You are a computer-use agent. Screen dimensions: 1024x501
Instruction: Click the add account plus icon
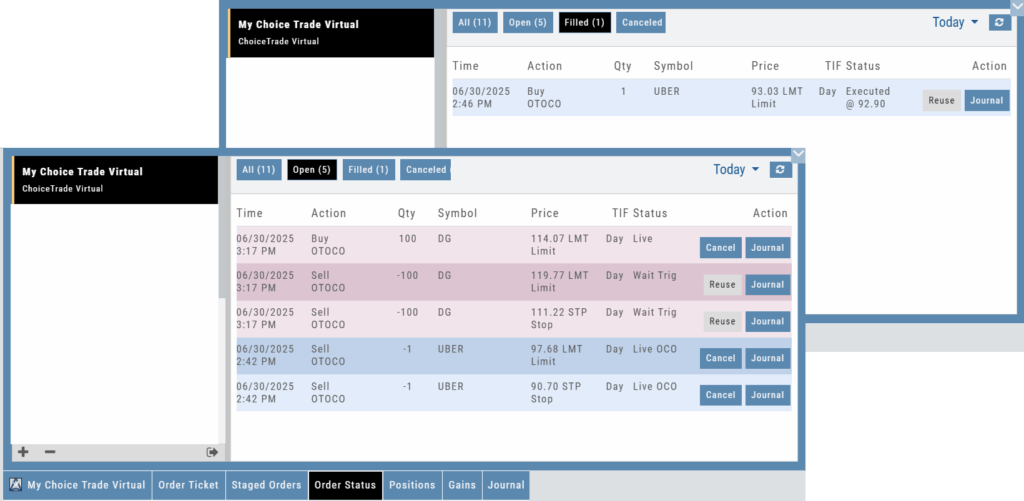pyautogui.click(x=22, y=452)
